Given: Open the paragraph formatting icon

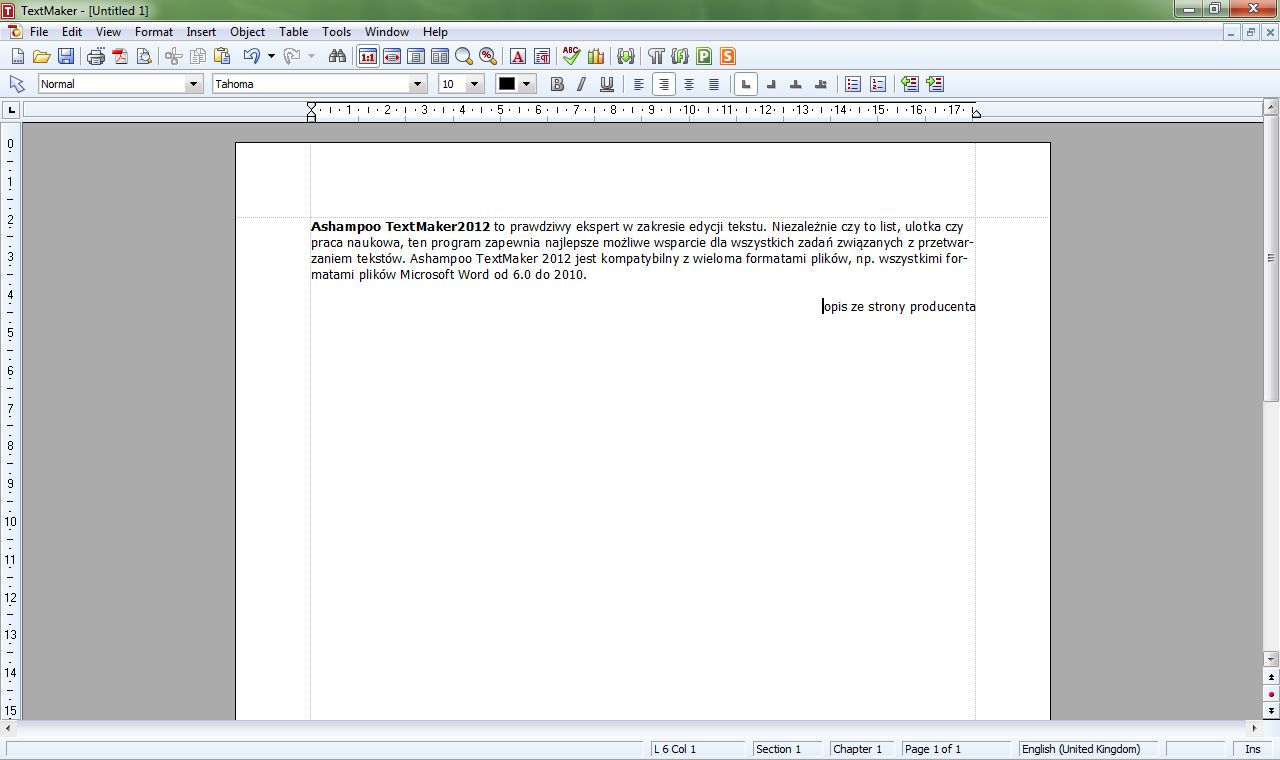Looking at the screenshot, I should click(x=542, y=57).
